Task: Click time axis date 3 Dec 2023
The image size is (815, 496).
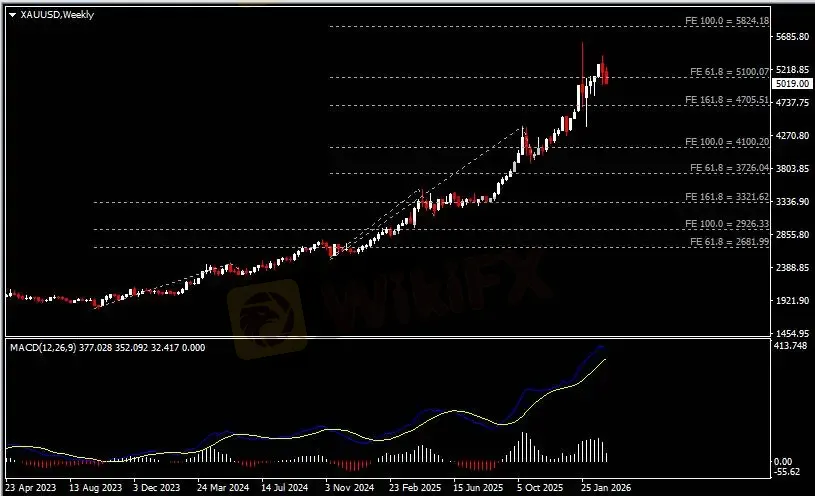Action: click(156, 488)
